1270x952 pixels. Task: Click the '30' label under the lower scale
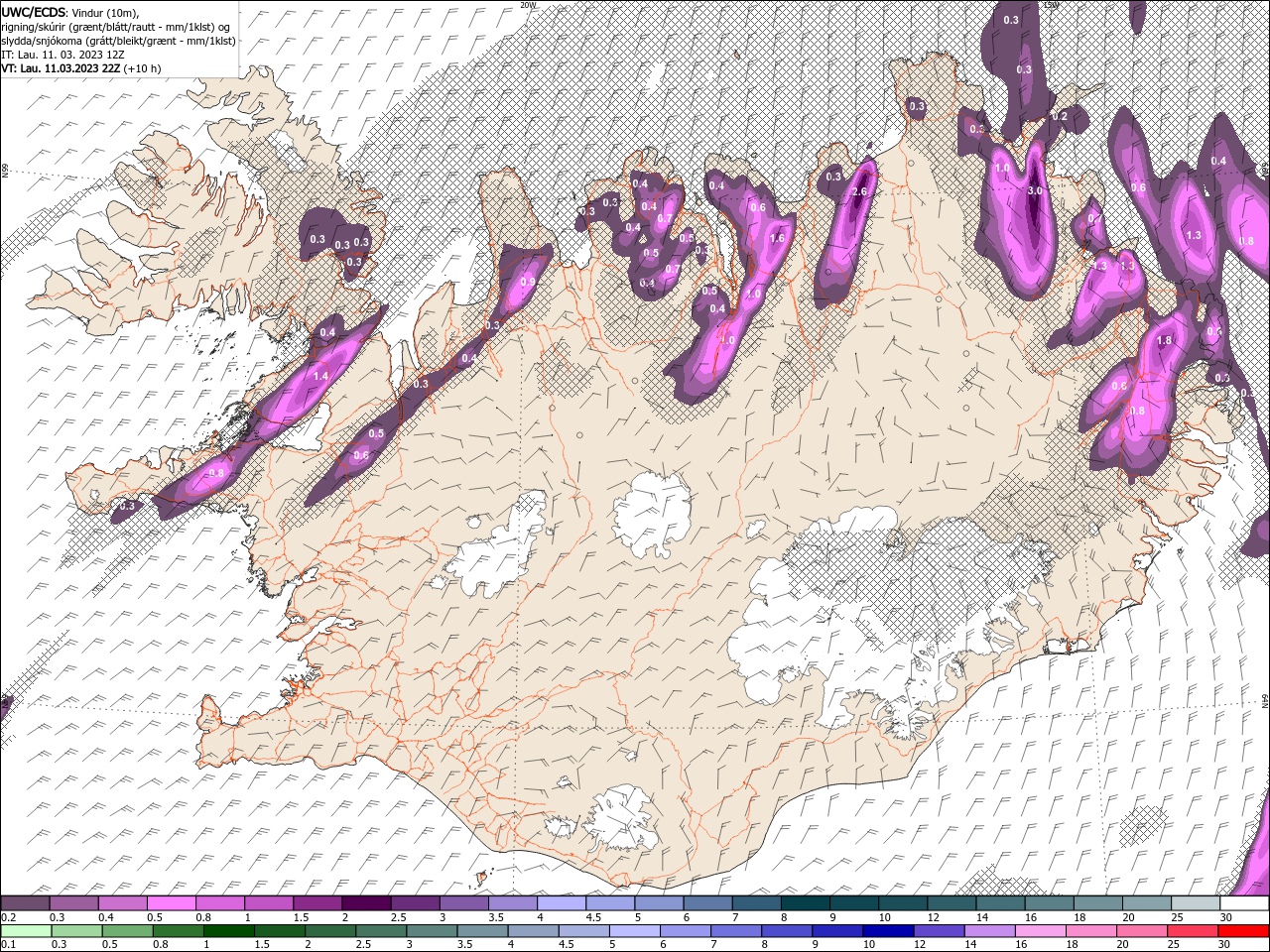1223,944
